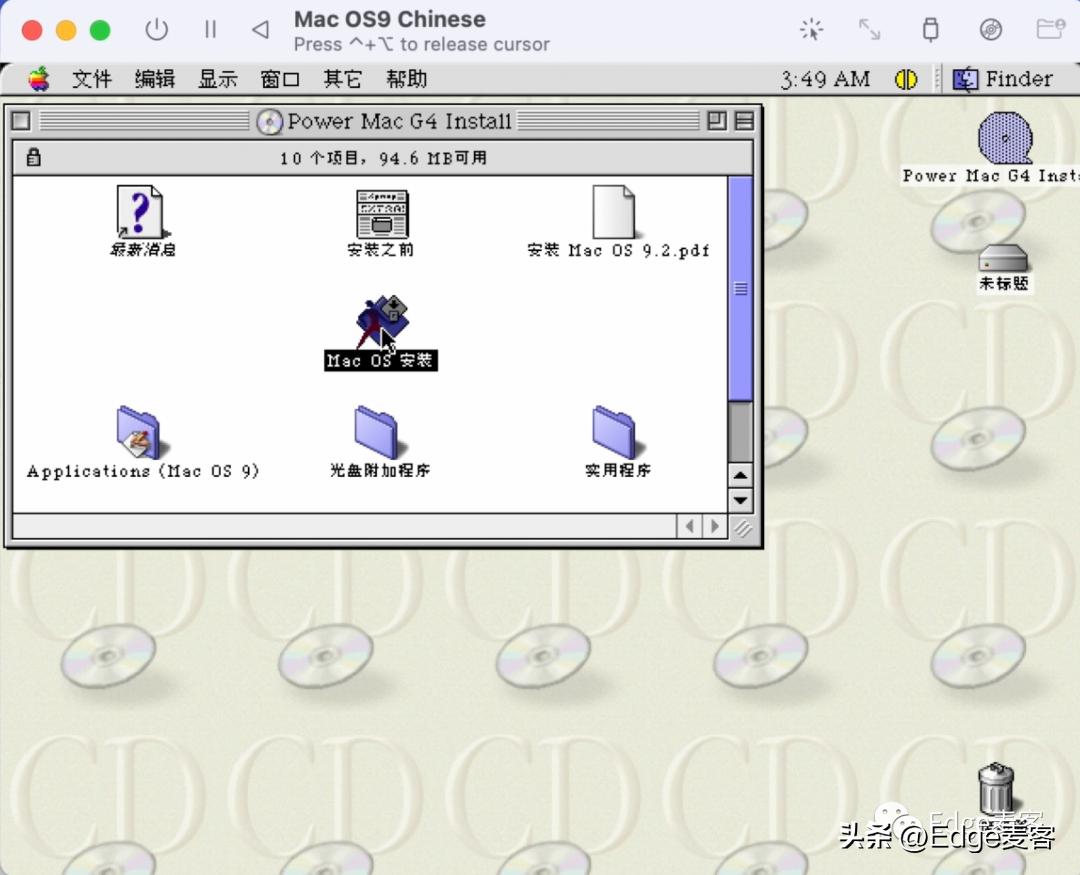
Task: Open the 文件 menu
Action: point(92,78)
